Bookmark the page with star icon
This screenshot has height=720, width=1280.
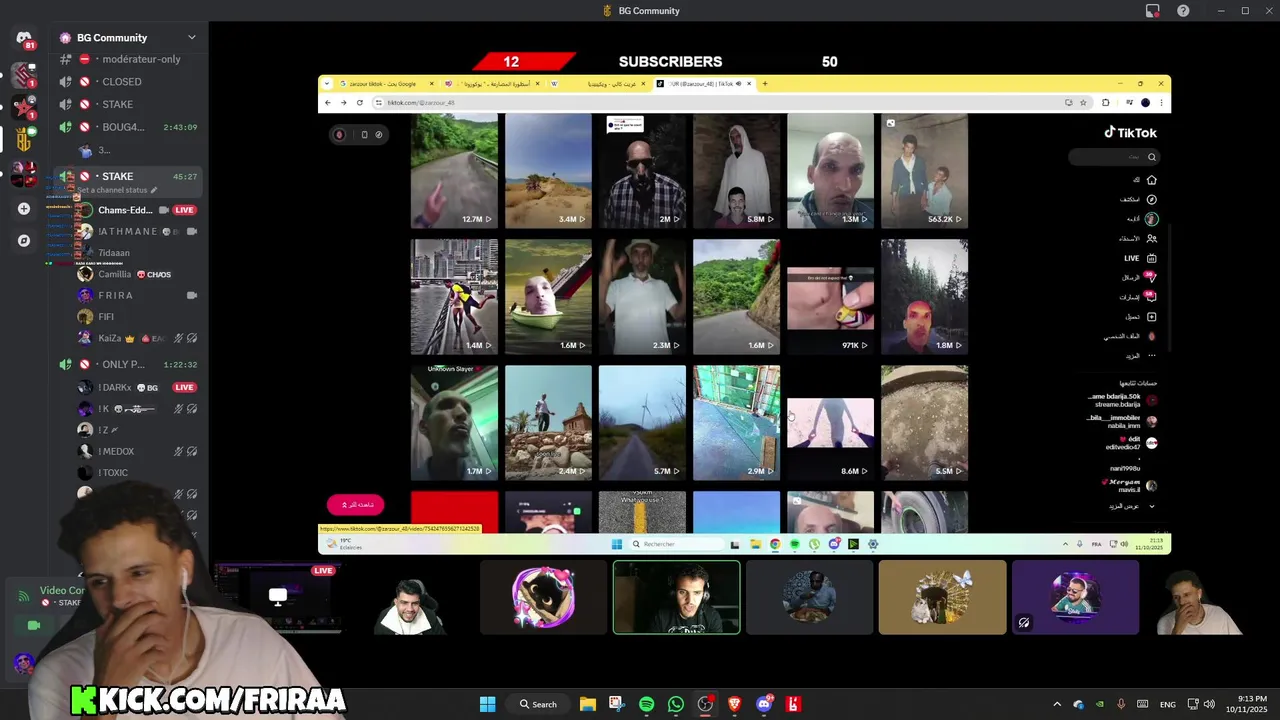pos(1083,102)
